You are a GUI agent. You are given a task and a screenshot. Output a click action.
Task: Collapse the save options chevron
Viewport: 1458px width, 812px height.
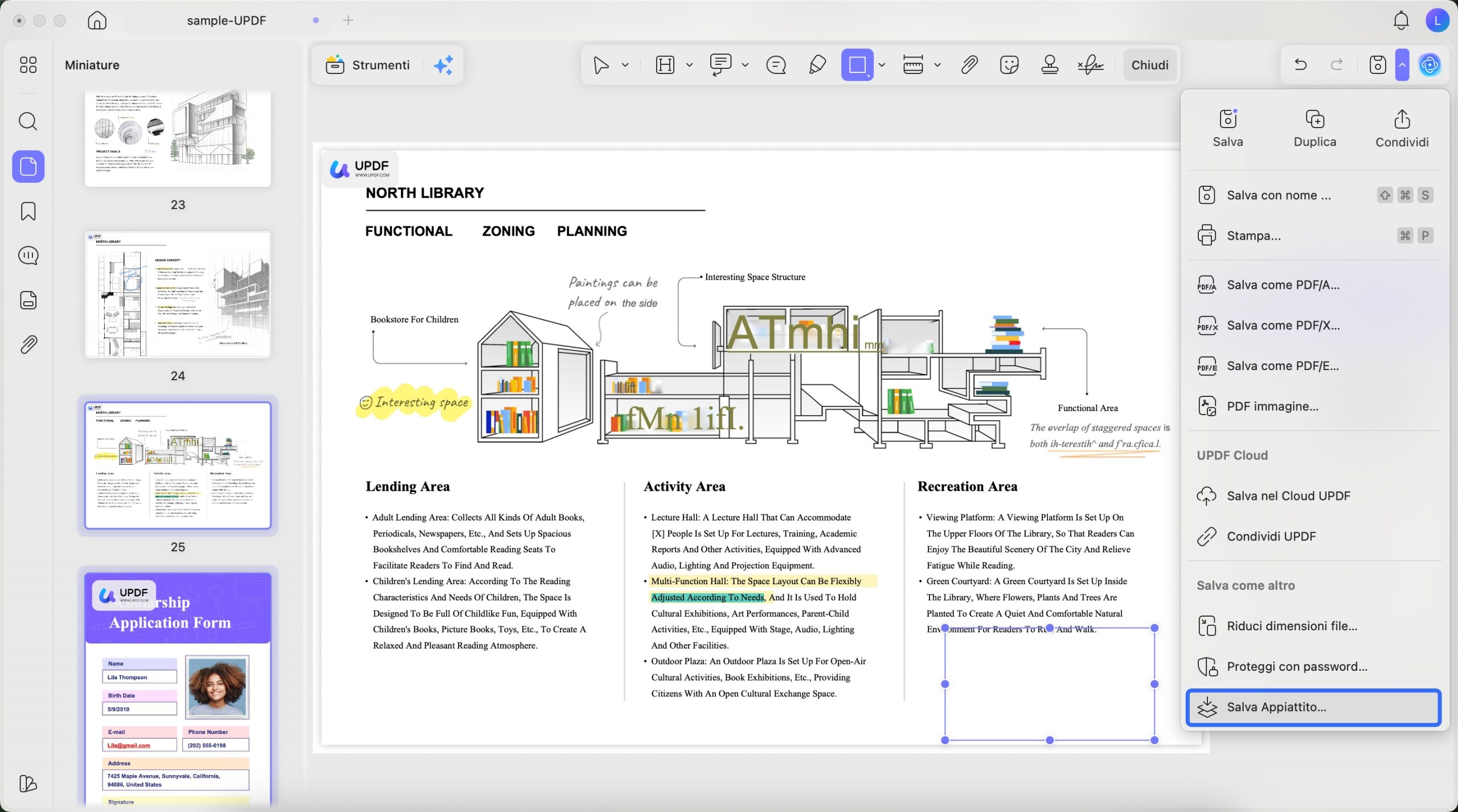click(x=1402, y=65)
